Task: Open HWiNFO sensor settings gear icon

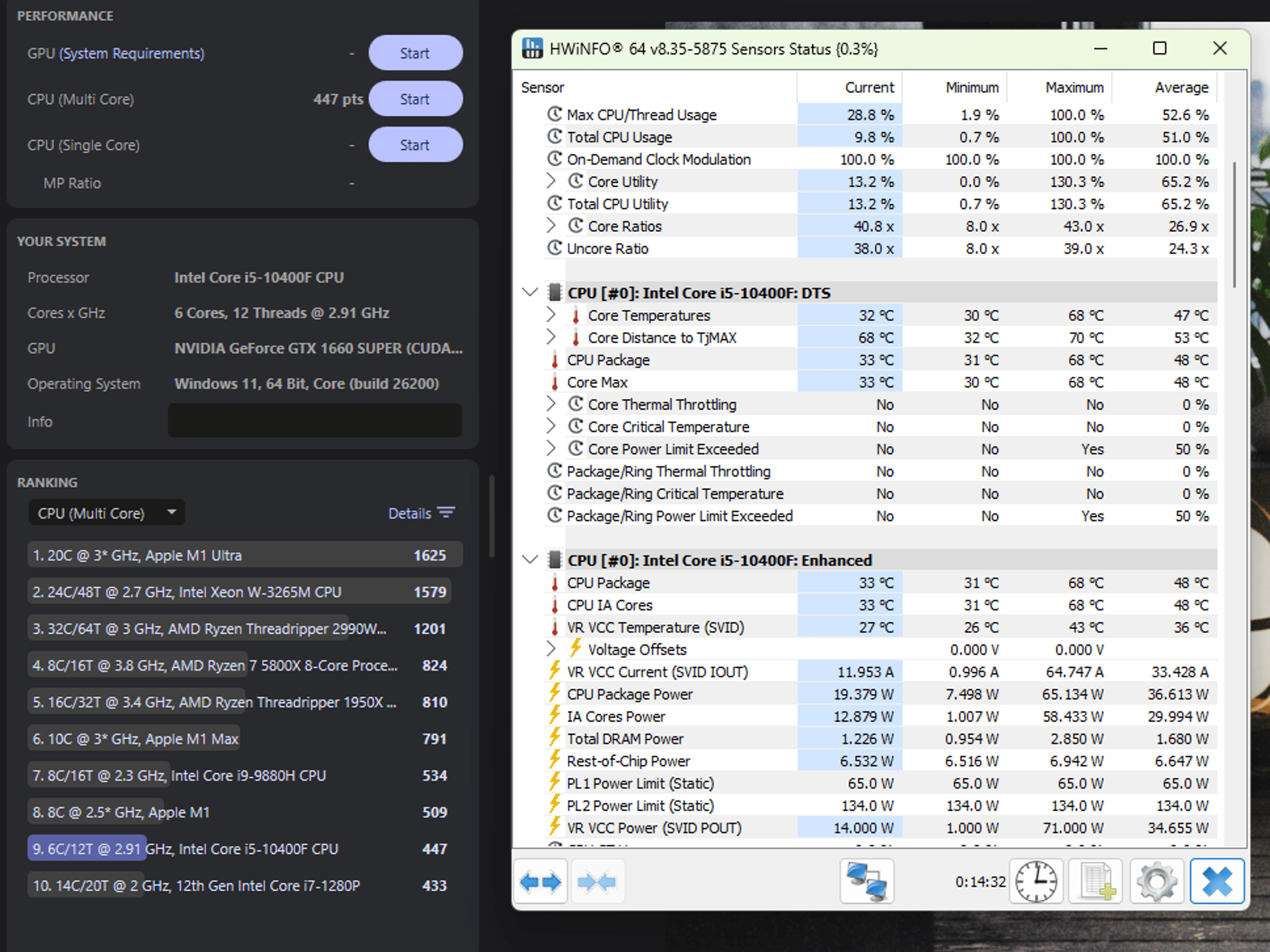Action: (1157, 881)
